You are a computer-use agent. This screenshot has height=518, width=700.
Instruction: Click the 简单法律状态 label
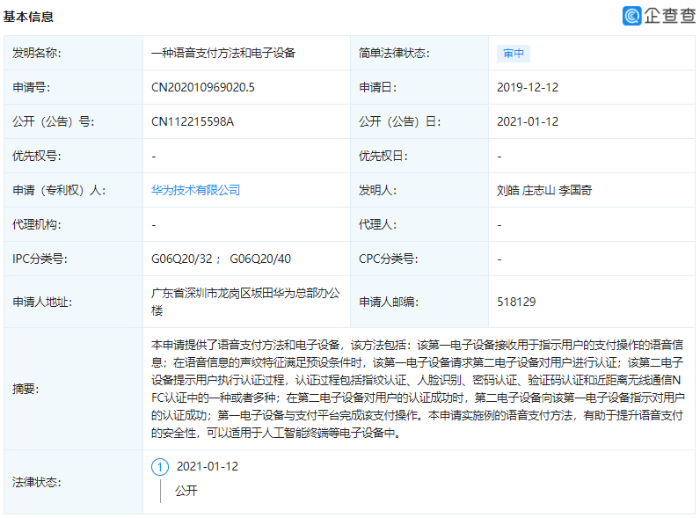point(394,53)
